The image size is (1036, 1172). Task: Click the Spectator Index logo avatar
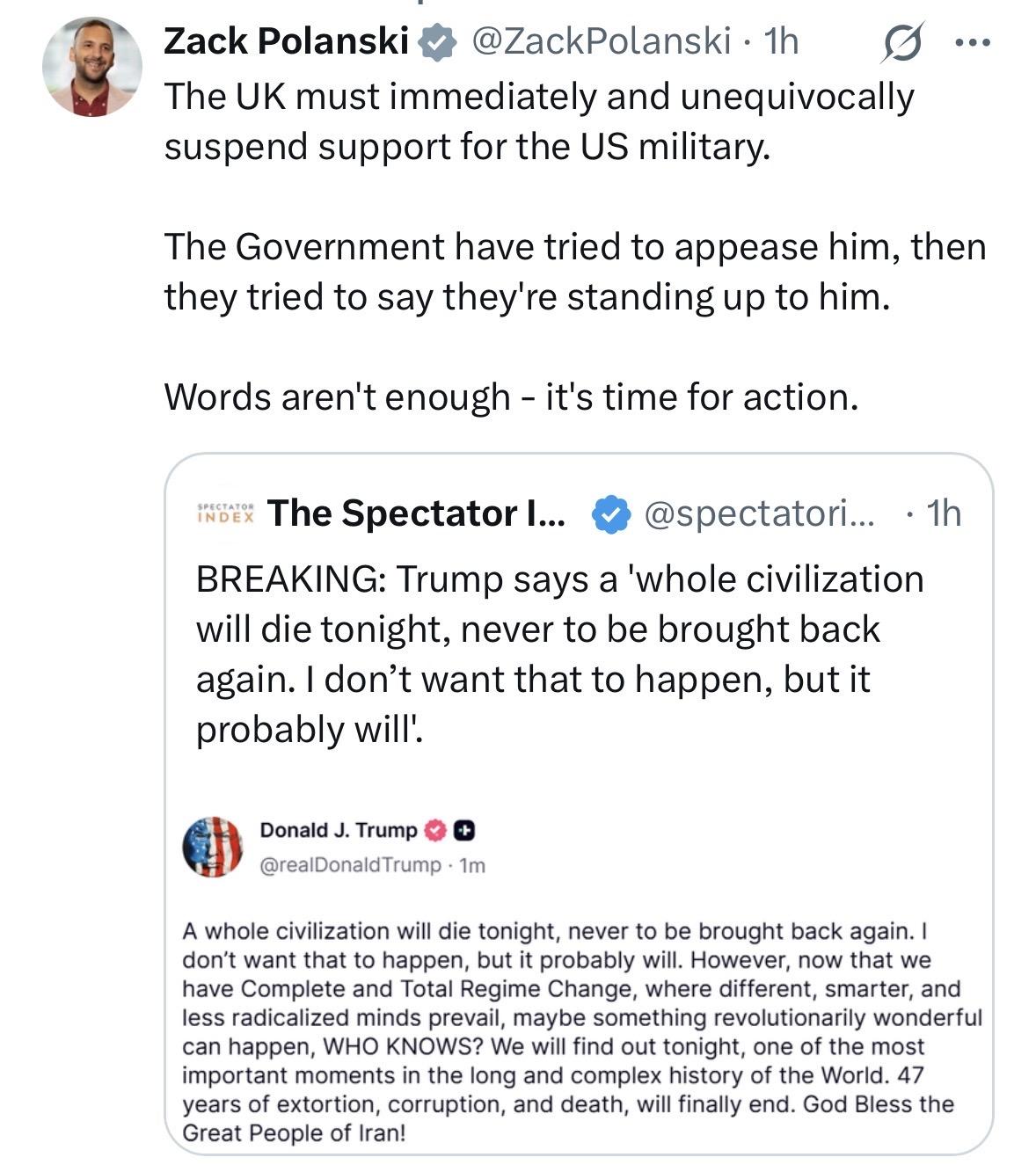(225, 513)
